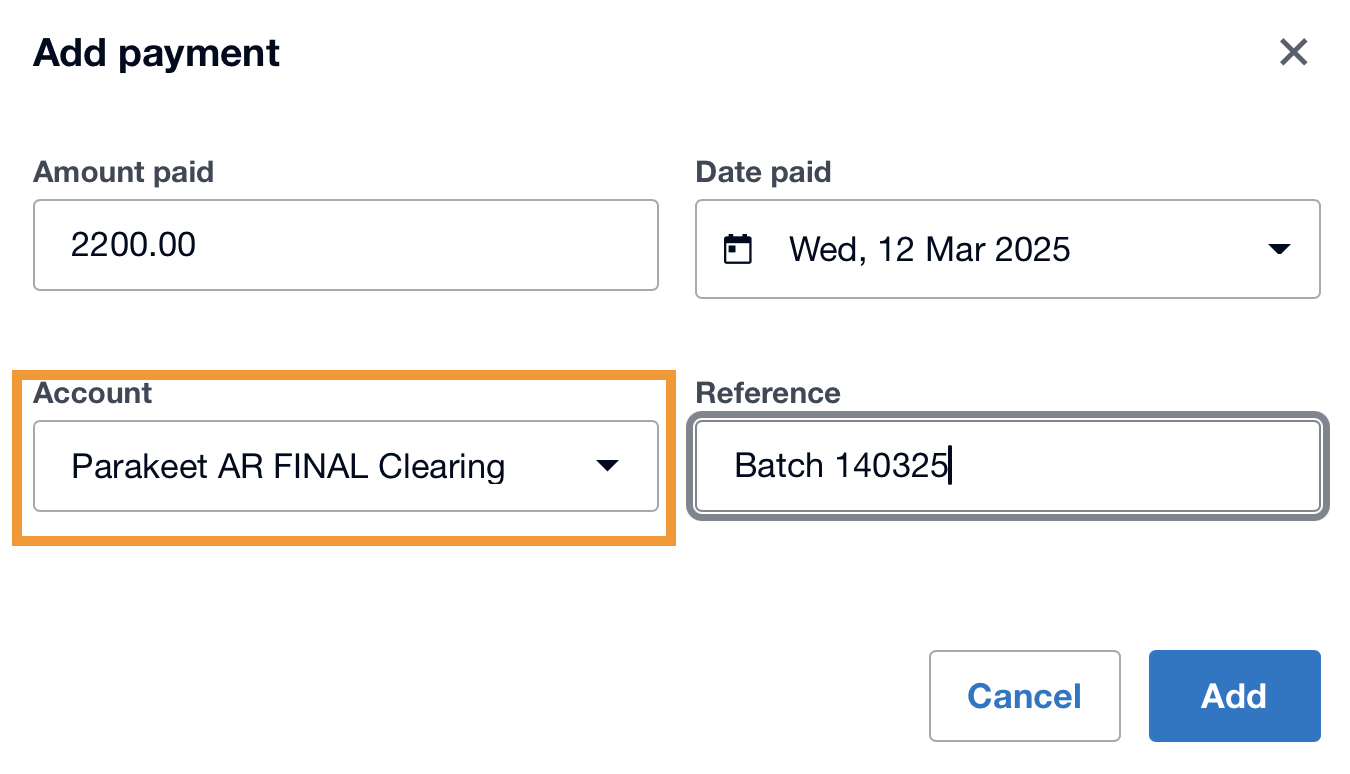Click the 2200.00 amount text
The width and height of the screenshot is (1350, 774).
pos(133,245)
